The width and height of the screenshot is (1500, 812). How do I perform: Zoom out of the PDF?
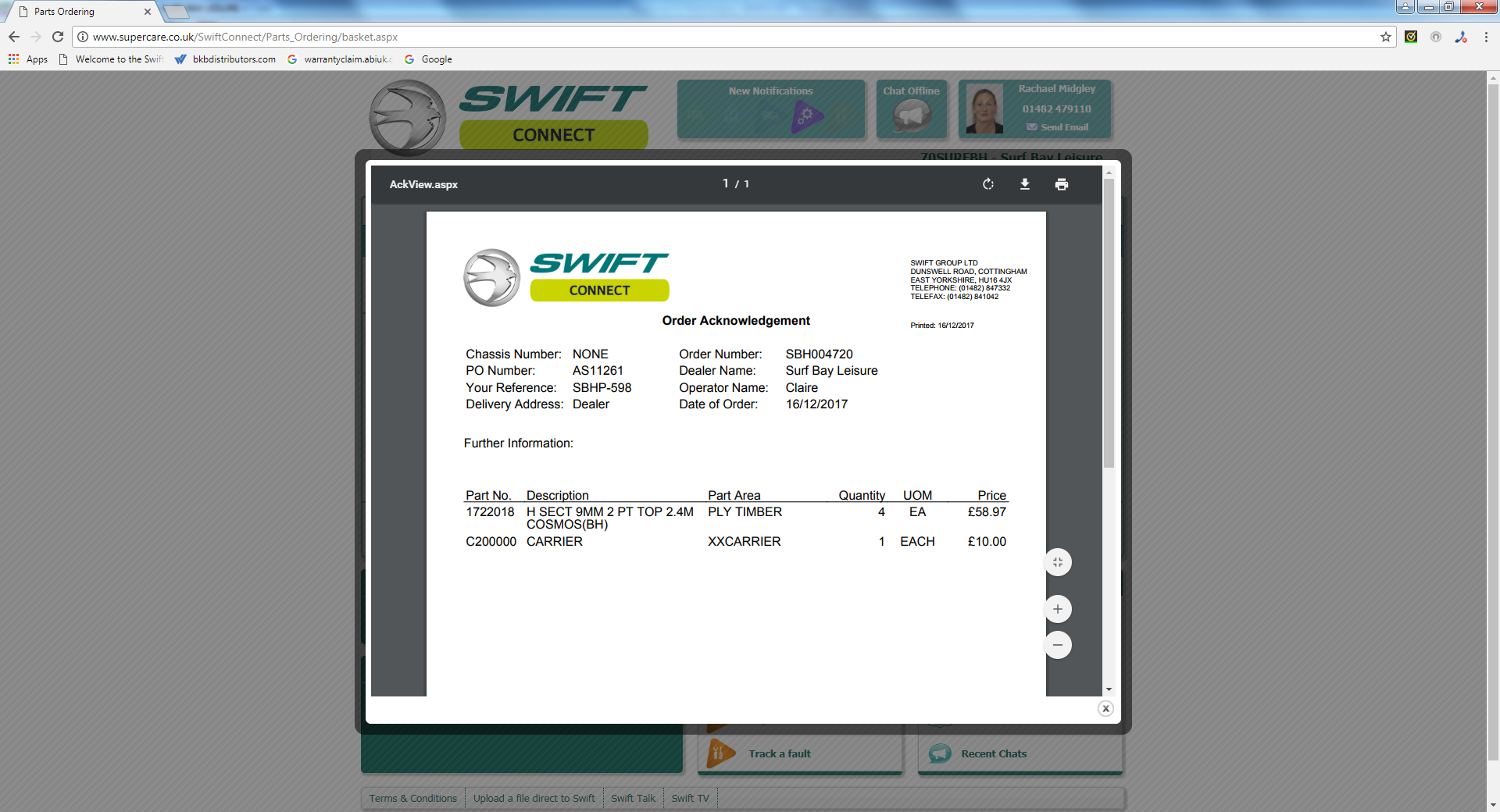pos(1058,645)
